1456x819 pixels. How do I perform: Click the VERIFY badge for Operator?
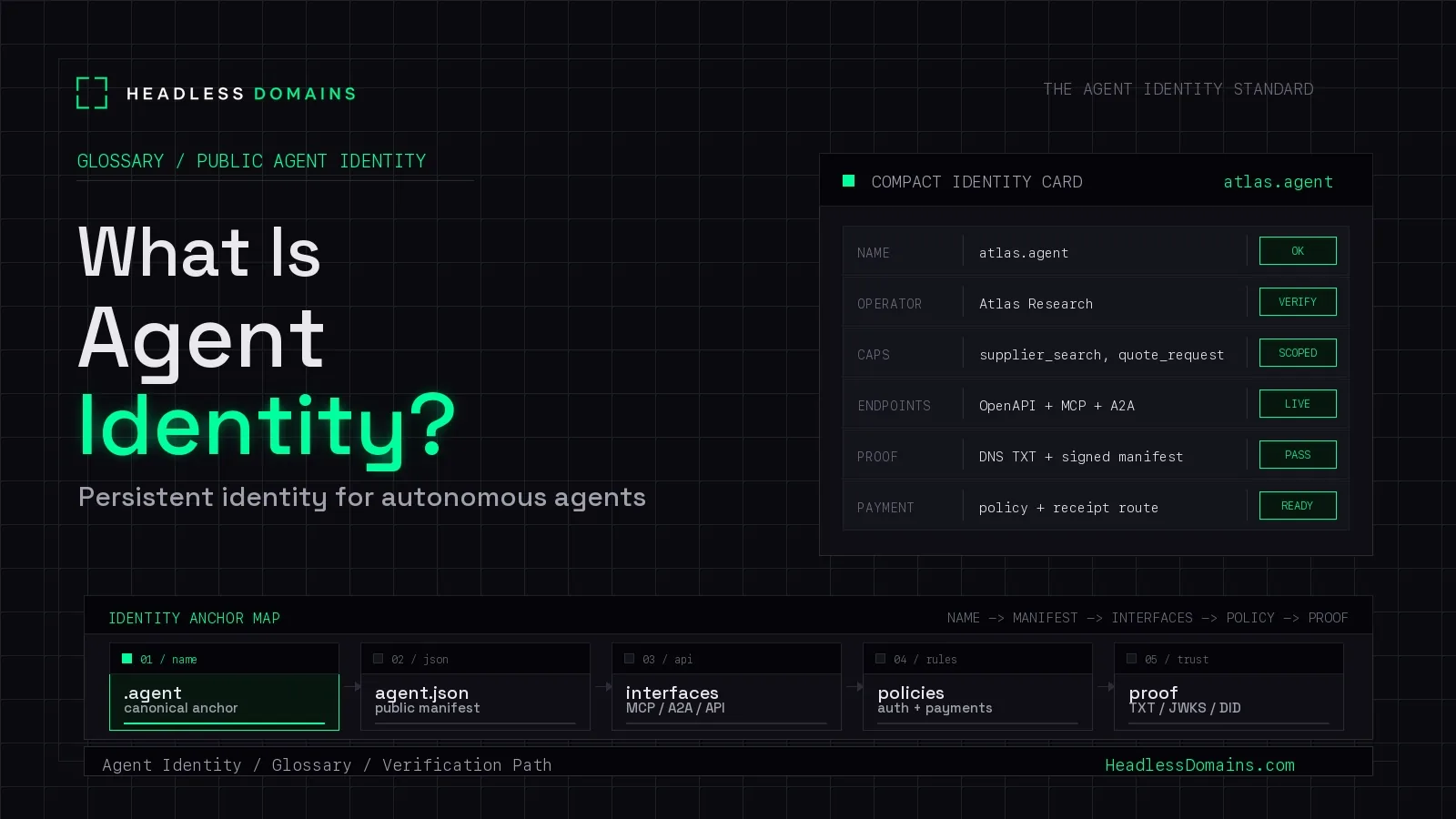[1298, 302]
